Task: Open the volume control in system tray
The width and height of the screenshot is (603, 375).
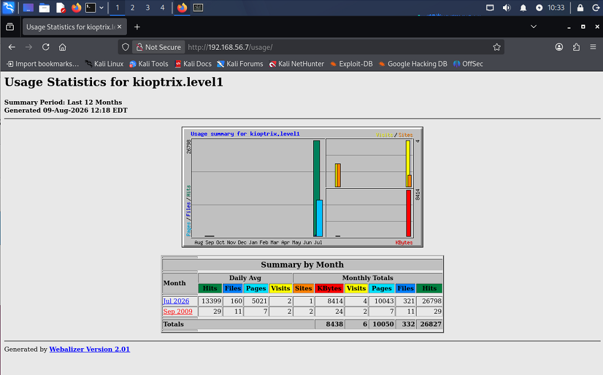Action: point(506,8)
